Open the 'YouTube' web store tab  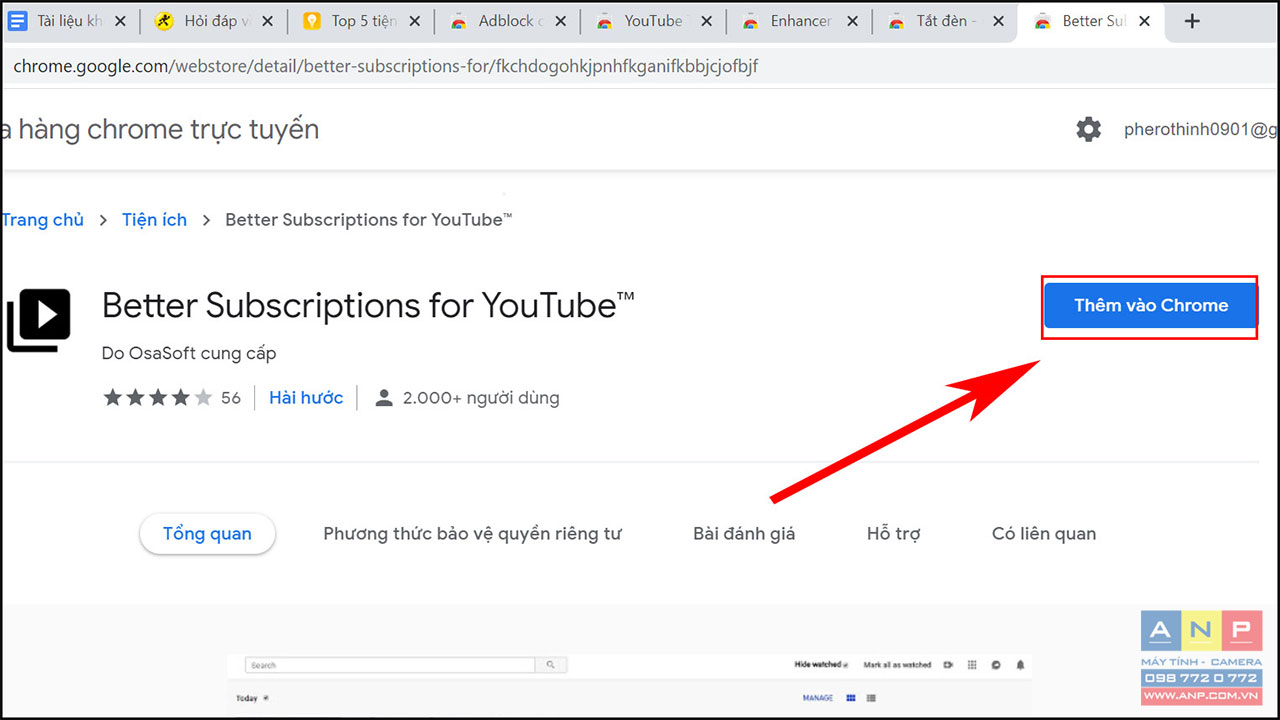tap(653, 21)
